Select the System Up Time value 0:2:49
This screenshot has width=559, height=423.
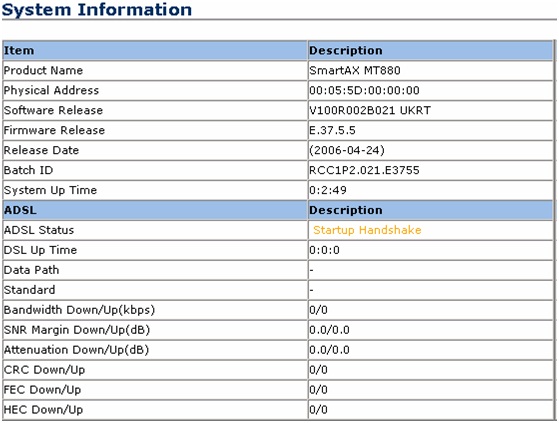click(x=328, y=190)
